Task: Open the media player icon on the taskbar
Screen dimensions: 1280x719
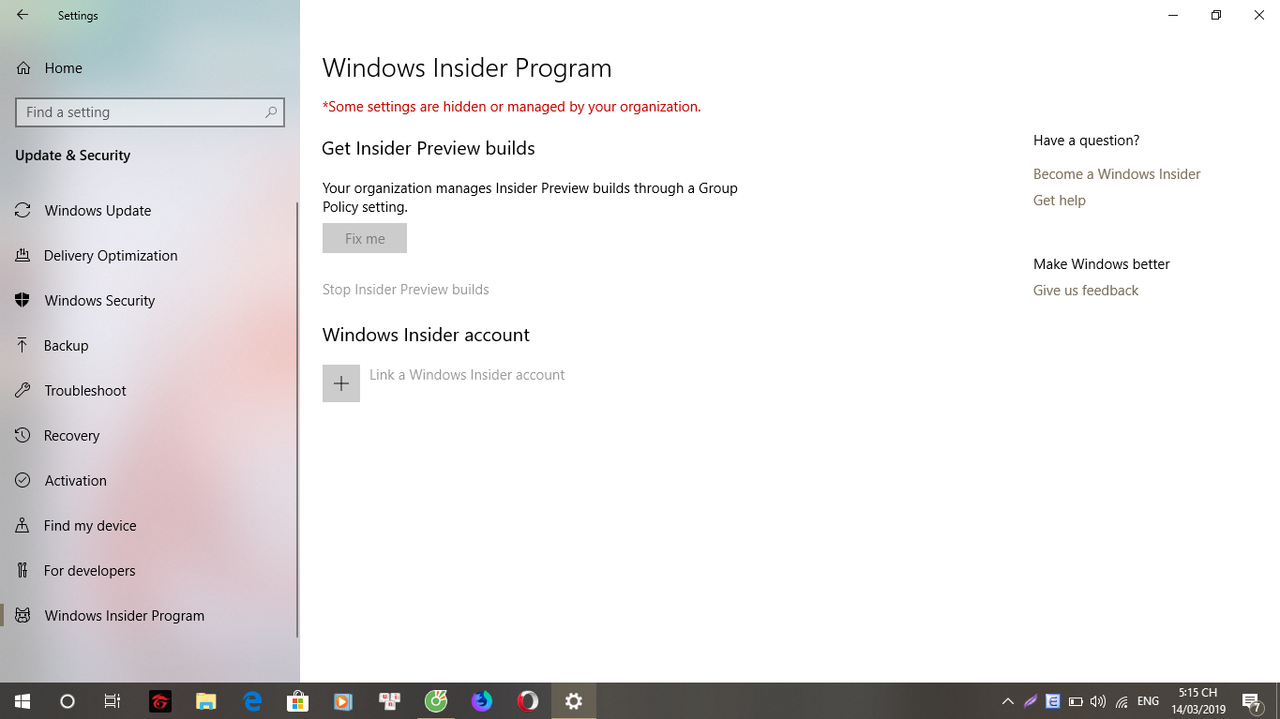Action: [x=343, y=701]
